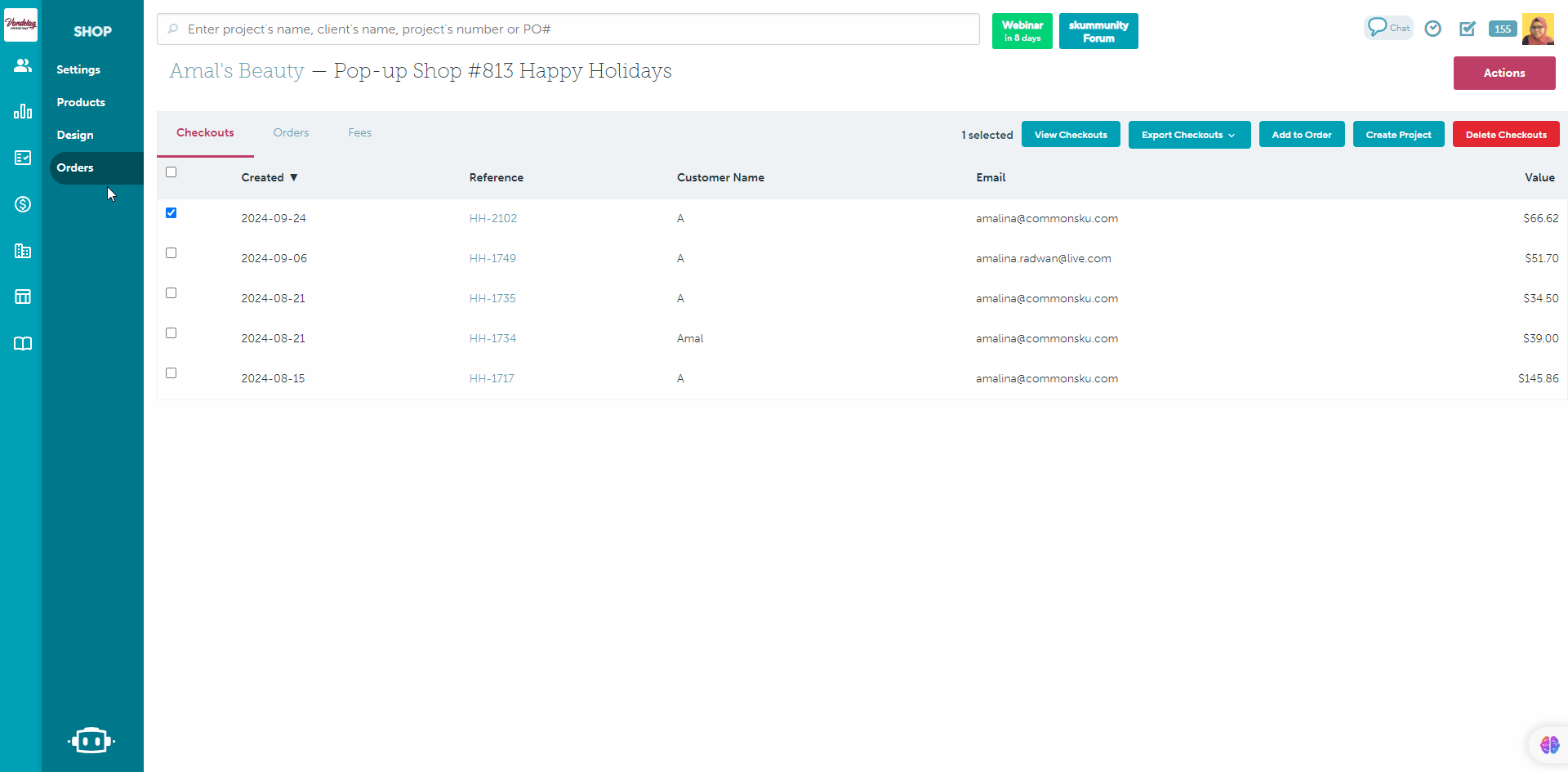Viewport: 1568px width, 772px height.
Task: Open the Actions menu button
Action: click(1503, 73)
